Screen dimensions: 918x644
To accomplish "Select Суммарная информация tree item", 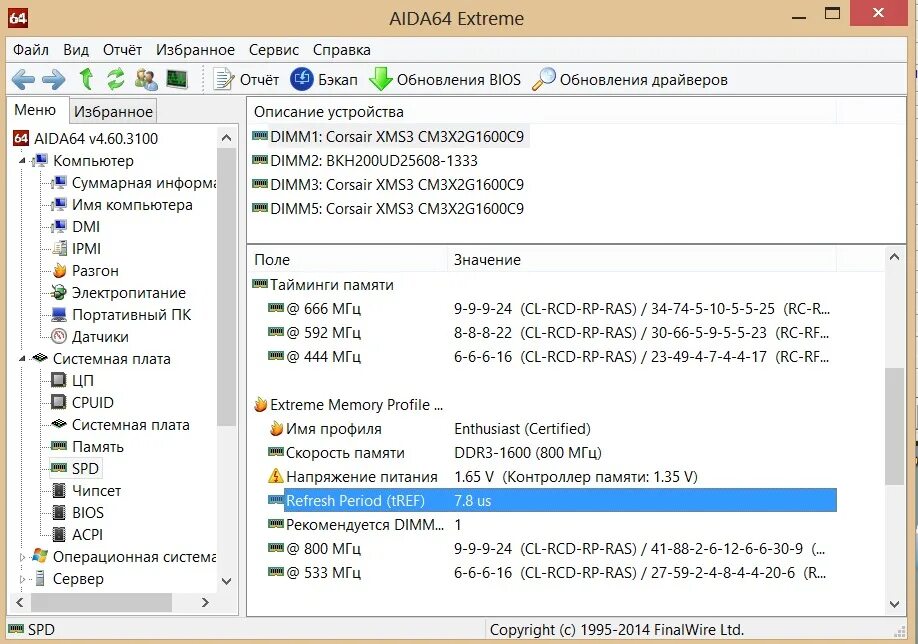I will pos(134,183).
